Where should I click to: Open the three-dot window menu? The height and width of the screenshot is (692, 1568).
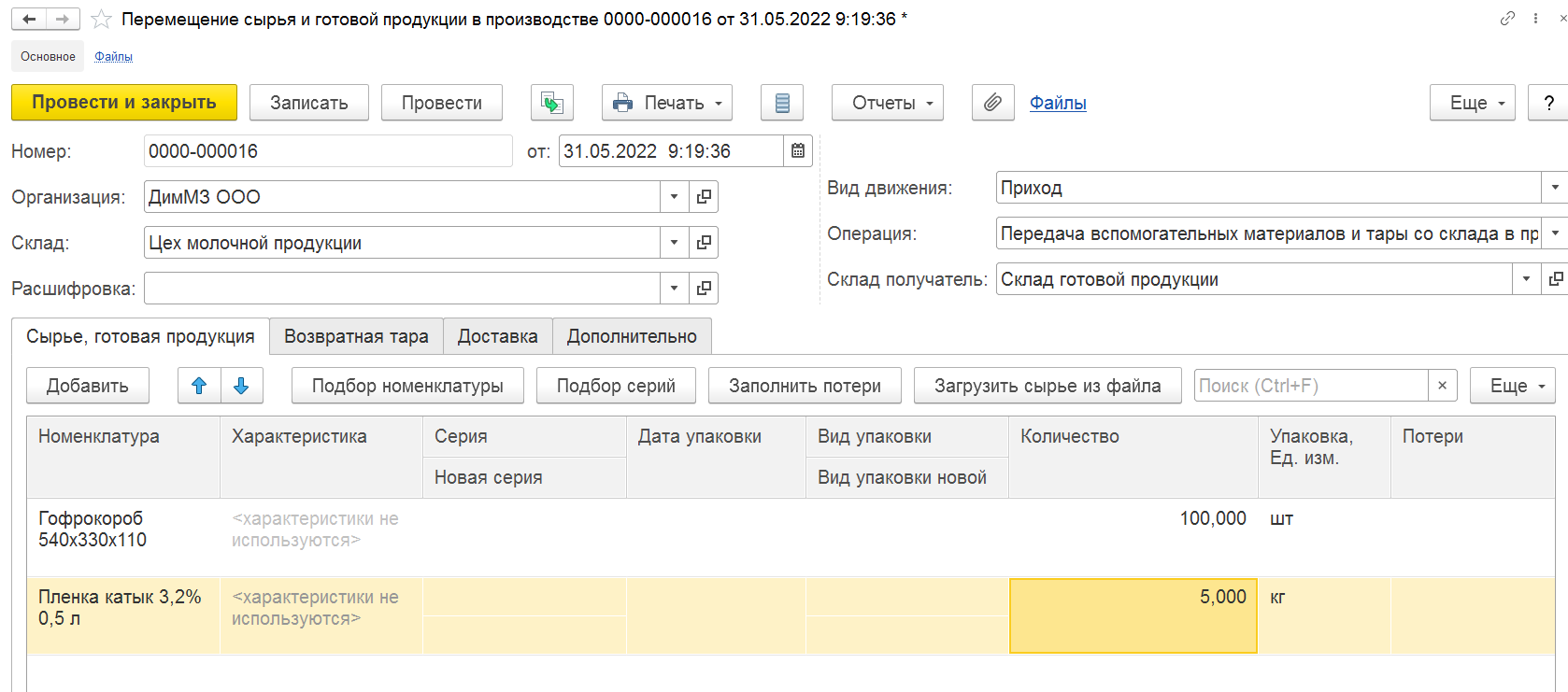click(1535, 19)
